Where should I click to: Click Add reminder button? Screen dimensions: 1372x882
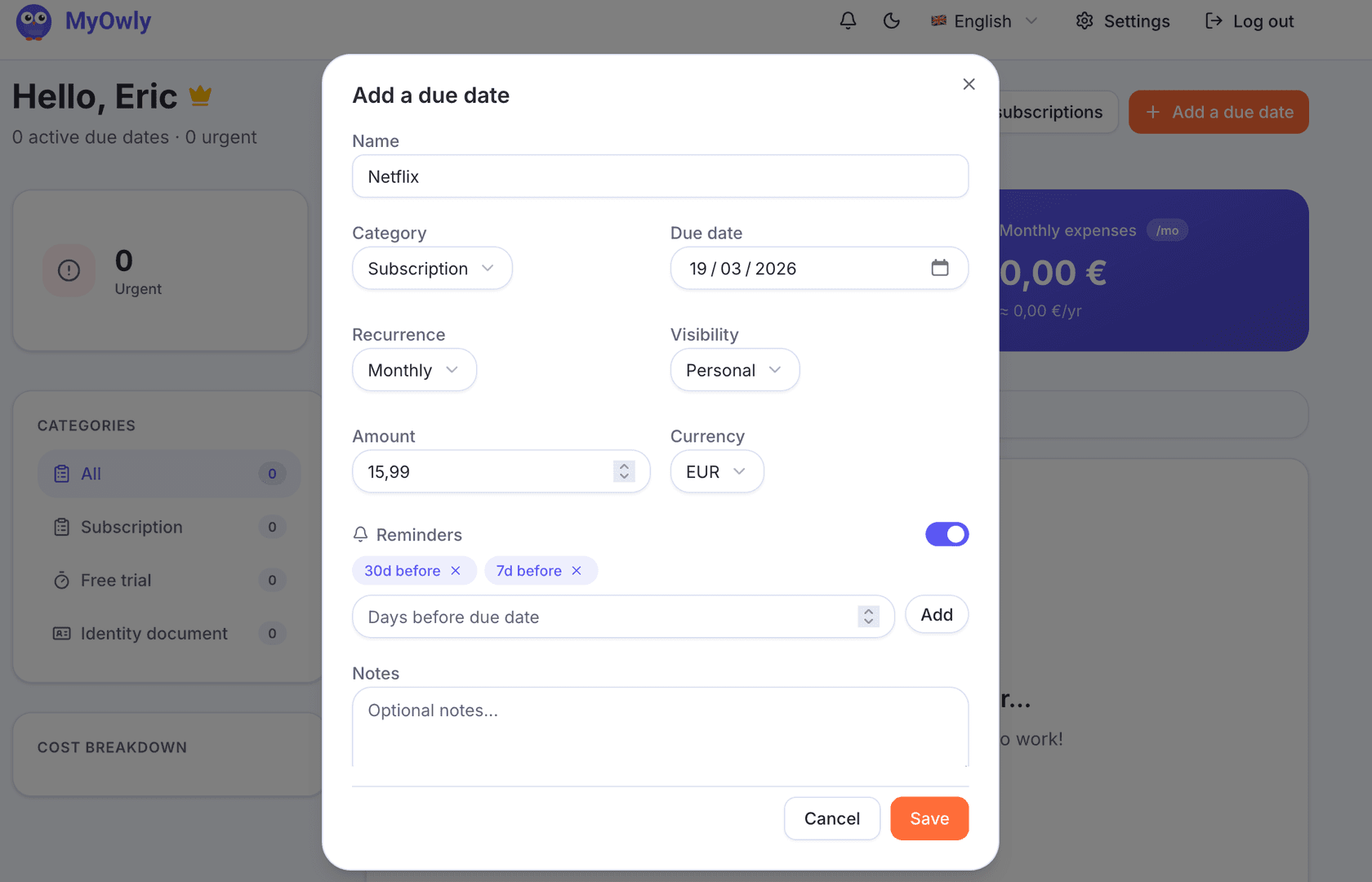(x=937, y=615)
